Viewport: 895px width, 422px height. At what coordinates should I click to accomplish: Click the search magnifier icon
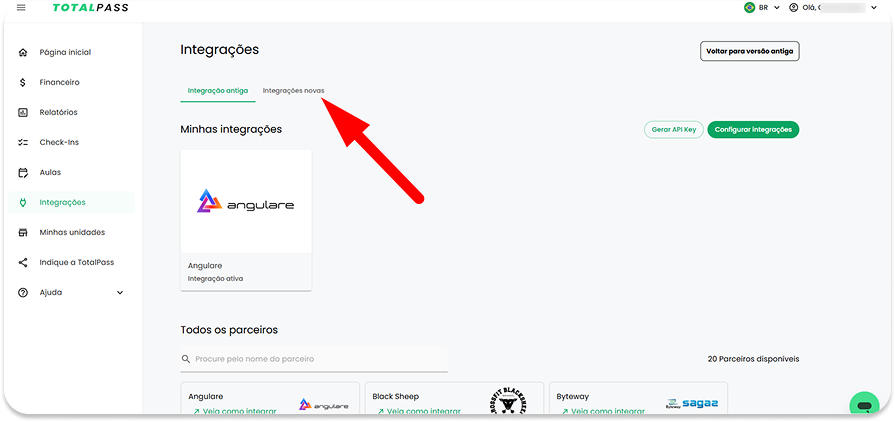coord(186,359)
